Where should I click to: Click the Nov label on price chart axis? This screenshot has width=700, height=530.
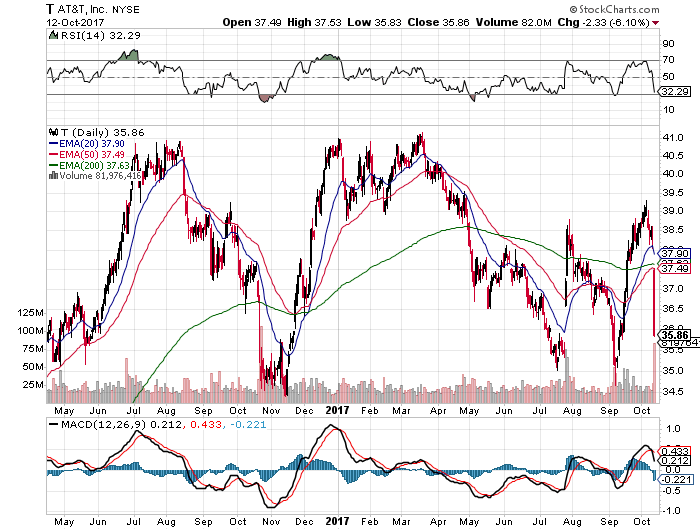pos(271,410)
